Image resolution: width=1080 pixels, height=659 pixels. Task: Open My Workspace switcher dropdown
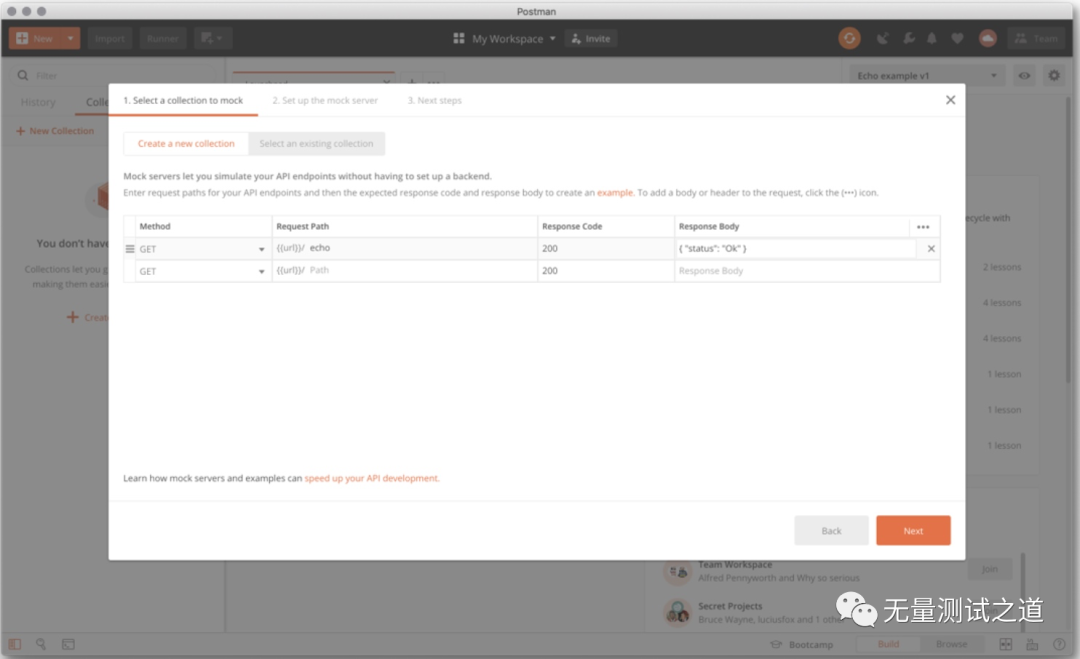tap(505, 39)
